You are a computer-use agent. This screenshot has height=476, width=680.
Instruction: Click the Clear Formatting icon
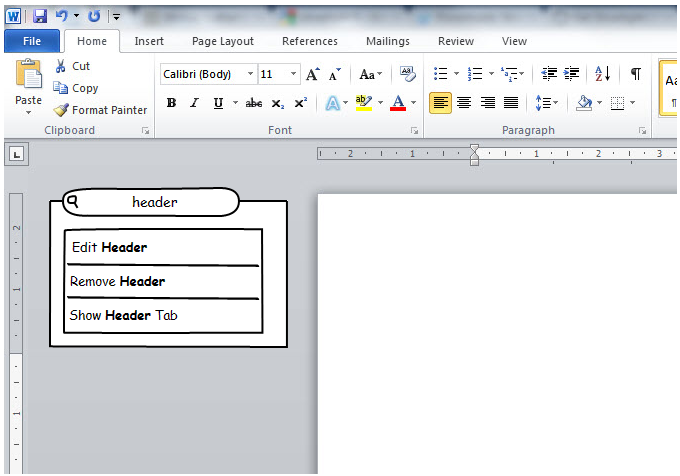[x=407, y=74]
